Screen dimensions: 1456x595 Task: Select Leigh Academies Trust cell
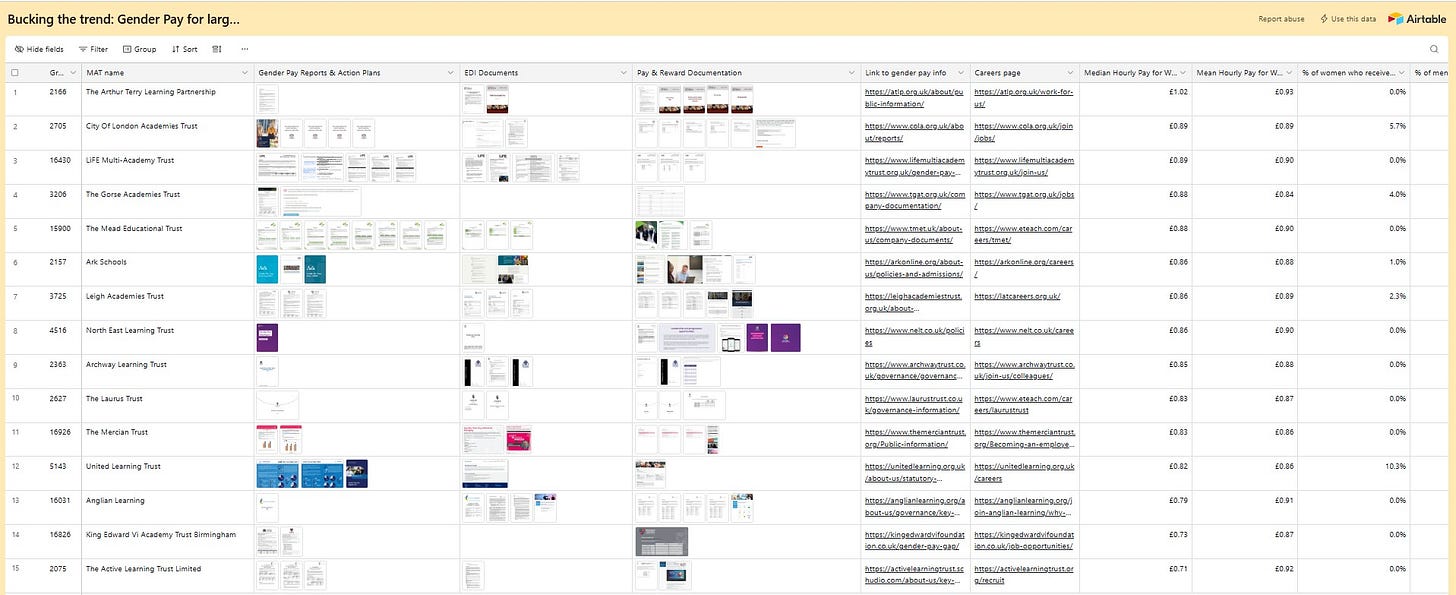(167, 304)
